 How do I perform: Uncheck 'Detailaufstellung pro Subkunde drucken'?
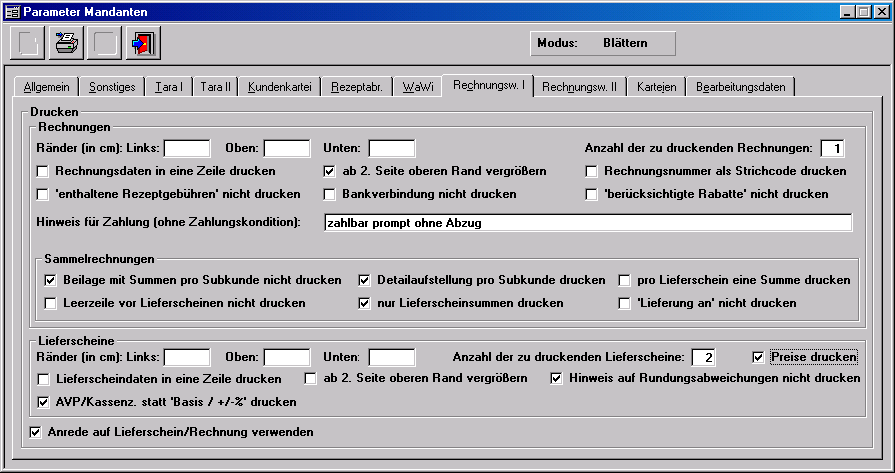point(364,280)
